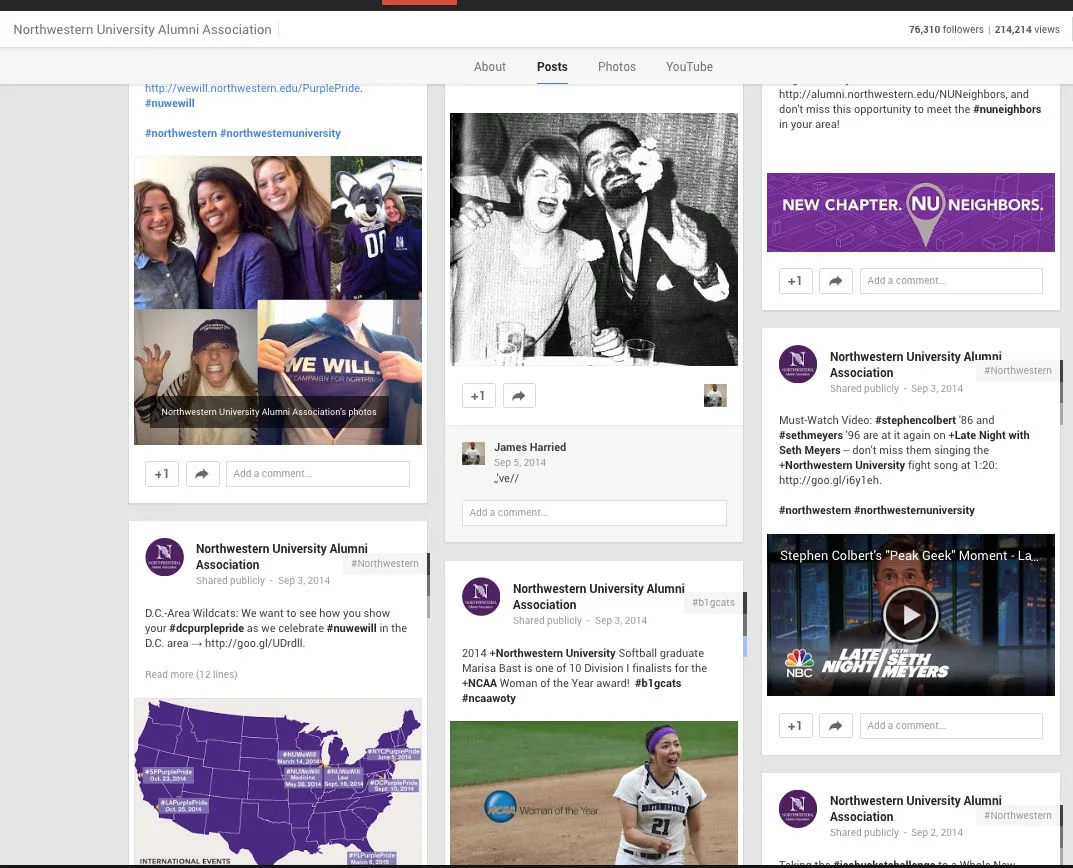Image resolution: width=1073 pixels, height=868 pixels.
Task: Click the #b1gcats hashtag in the softball post text
Action: click(658, 683)
